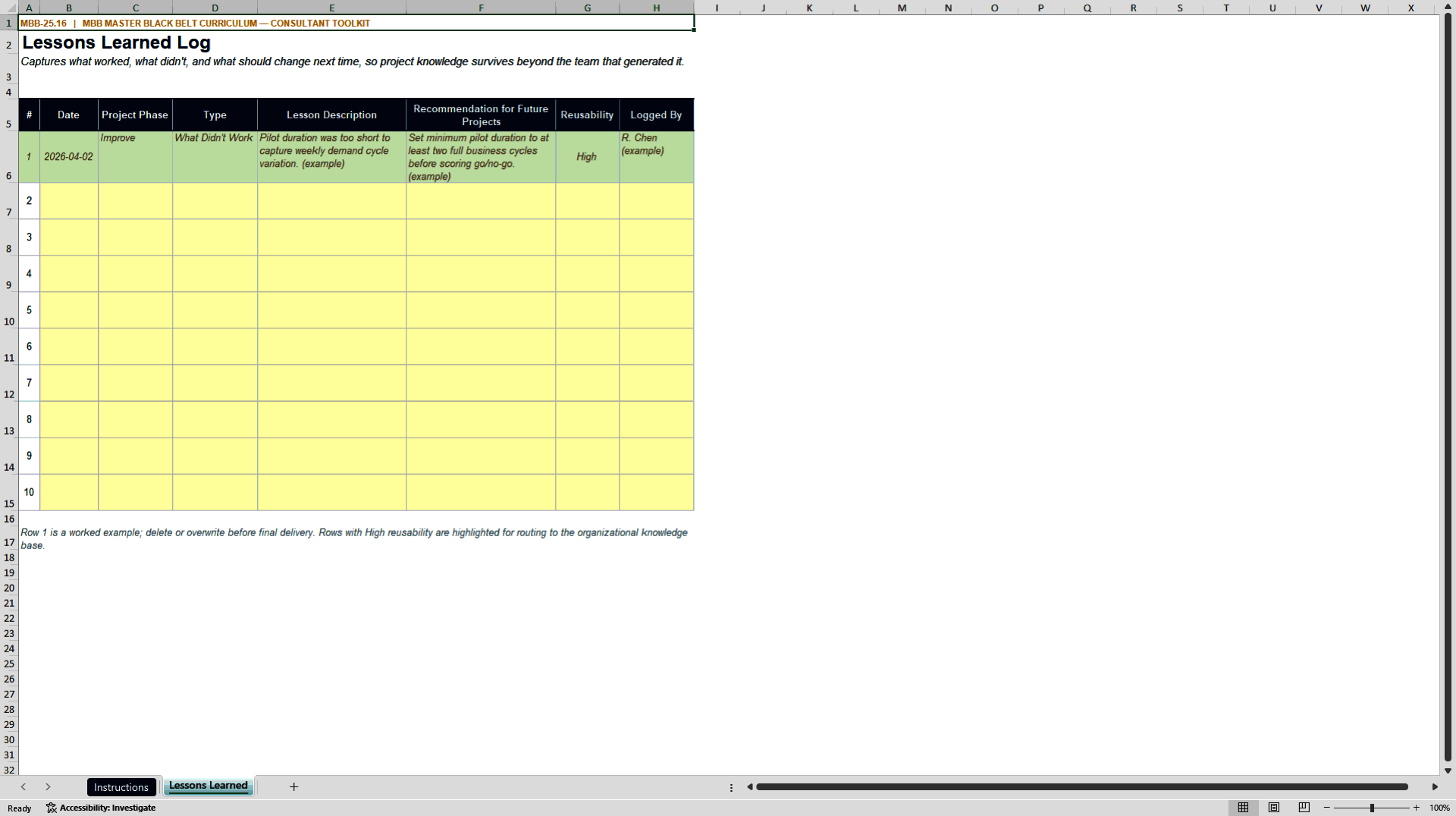Open Accessibility: Investigate in status bar
The width and height of the screenshot is (1456, 816).
tap(101, 808)
